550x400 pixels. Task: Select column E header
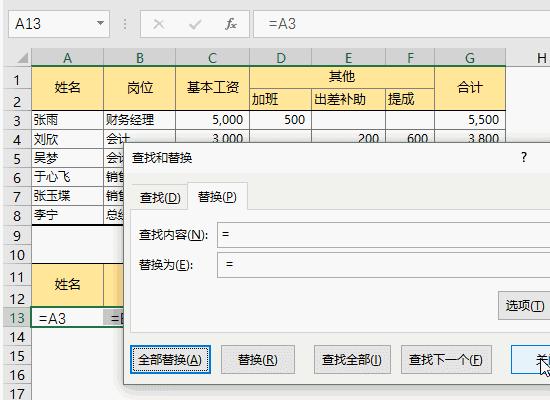coord(348,58)
